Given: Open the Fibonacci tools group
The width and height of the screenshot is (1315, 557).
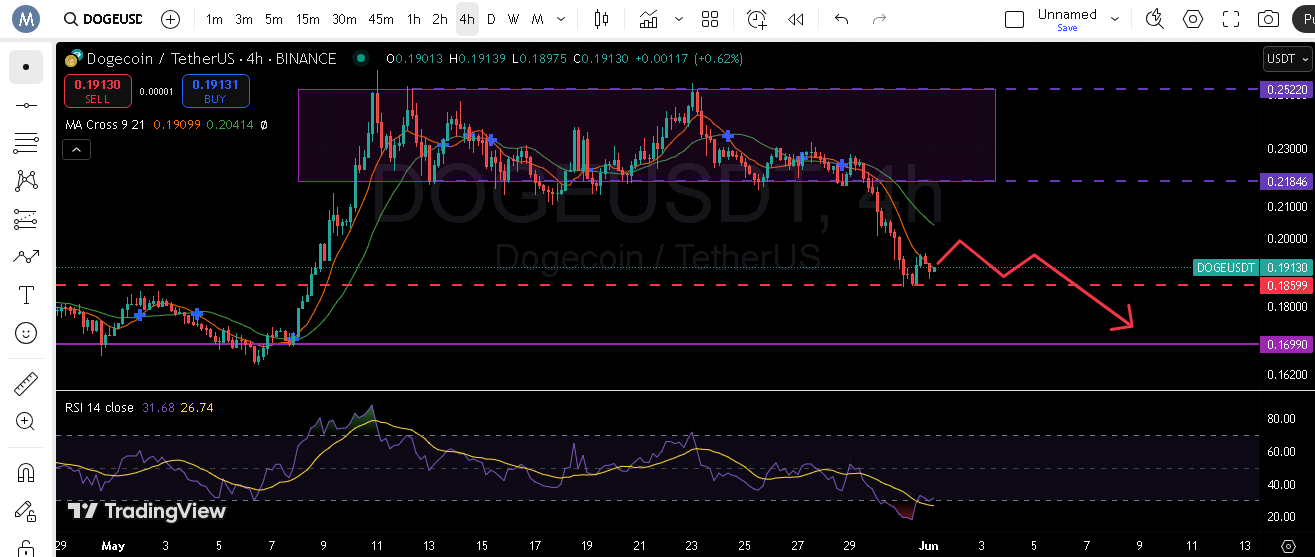Looking at the screenshot, I should (26, 143).
